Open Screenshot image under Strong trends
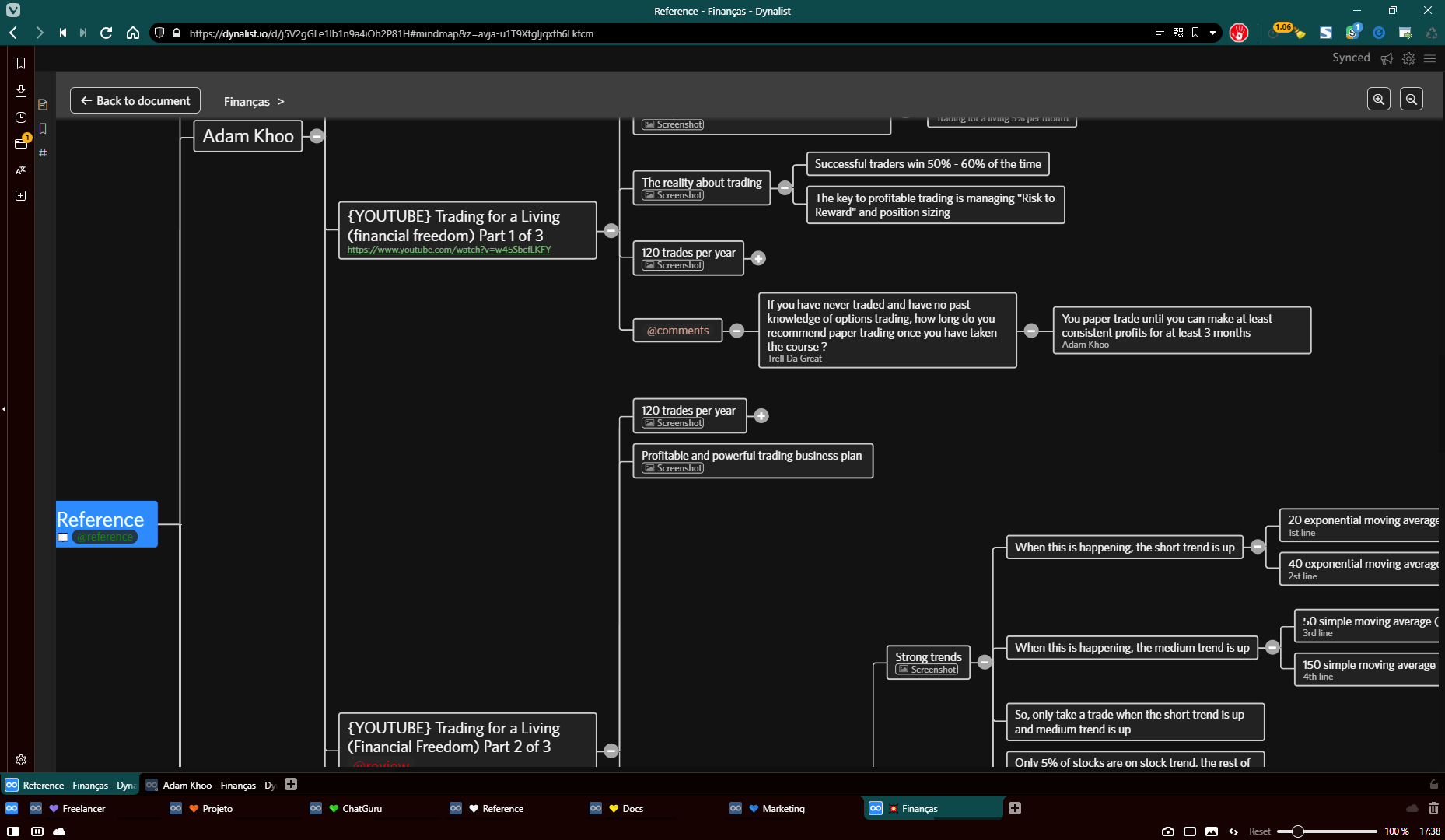 click(x=927, y=670)
